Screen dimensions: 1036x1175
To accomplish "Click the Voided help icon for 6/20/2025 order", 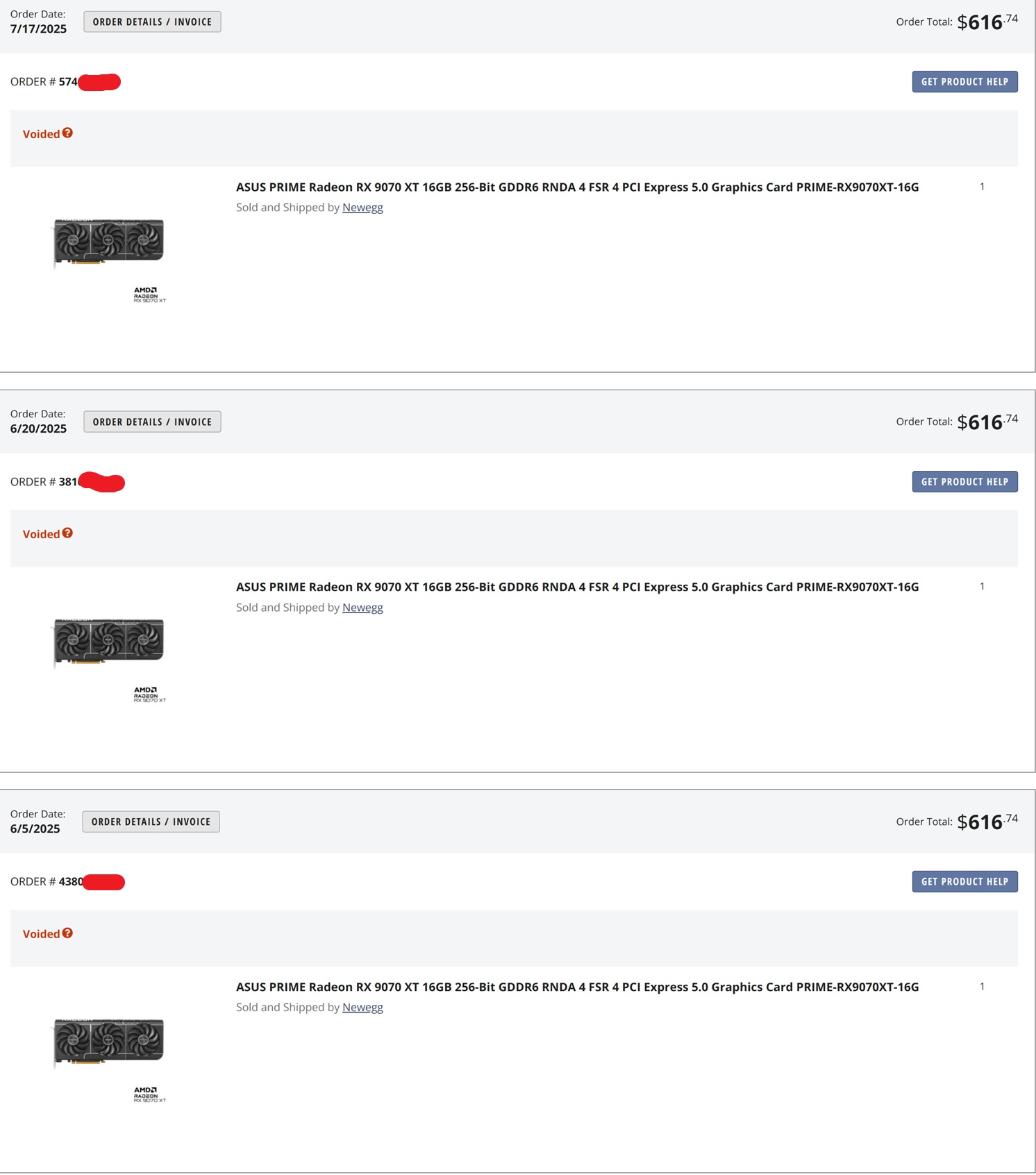I will (67, 533).
